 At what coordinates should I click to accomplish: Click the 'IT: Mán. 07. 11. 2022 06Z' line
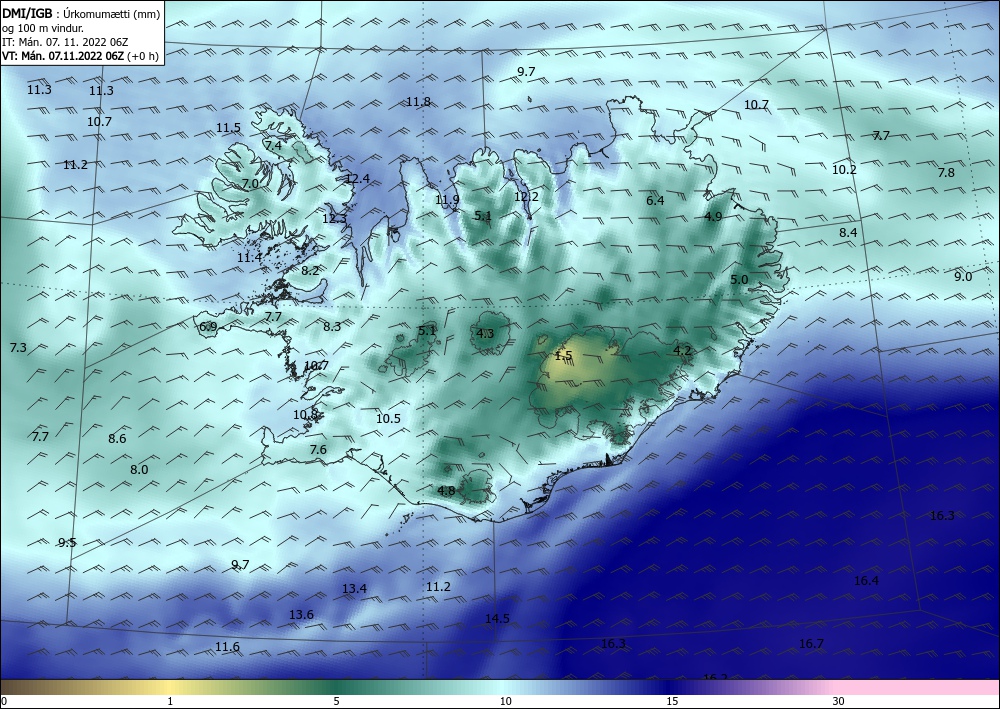click(x=65, y=42)
